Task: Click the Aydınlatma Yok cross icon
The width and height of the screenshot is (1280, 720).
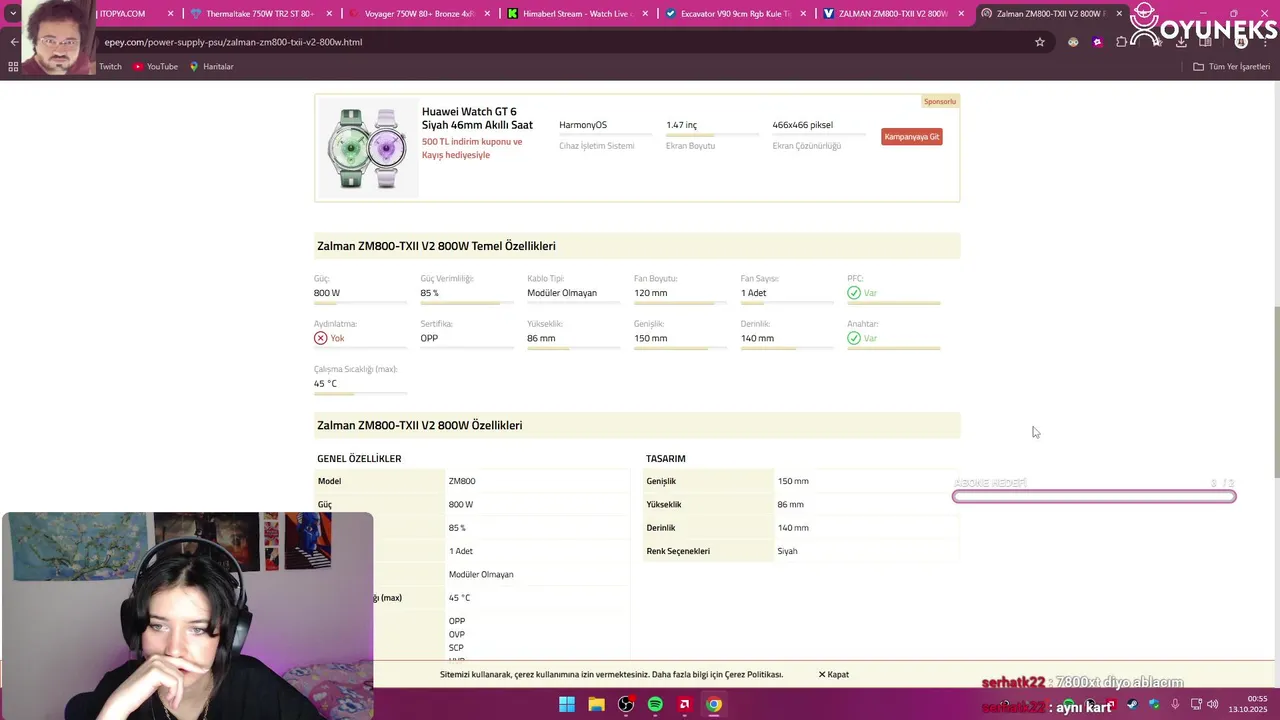Action: pyautogui.click(x=320, y=338)
